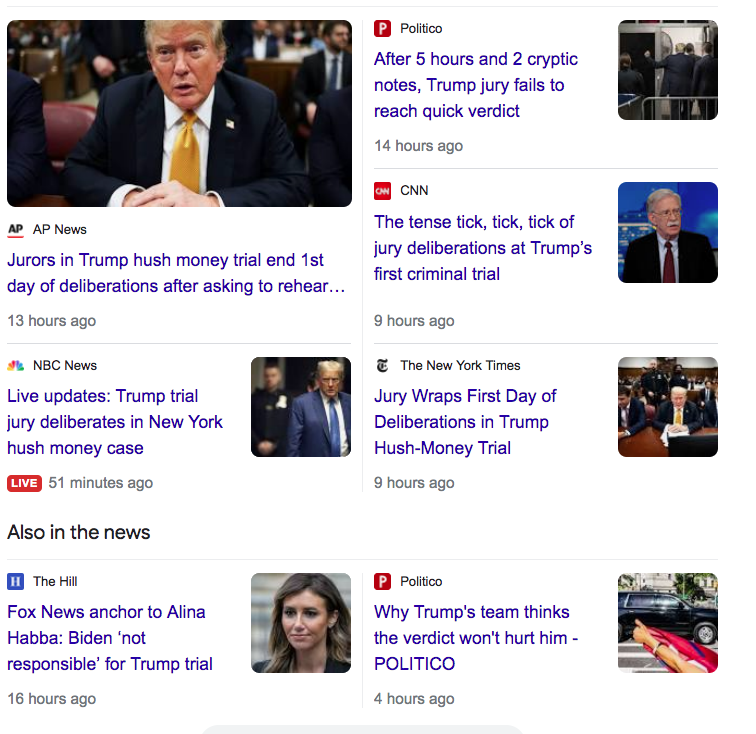Click the red LIVE badge
Viewport: 756px width, 734px height.
point(24,483)
